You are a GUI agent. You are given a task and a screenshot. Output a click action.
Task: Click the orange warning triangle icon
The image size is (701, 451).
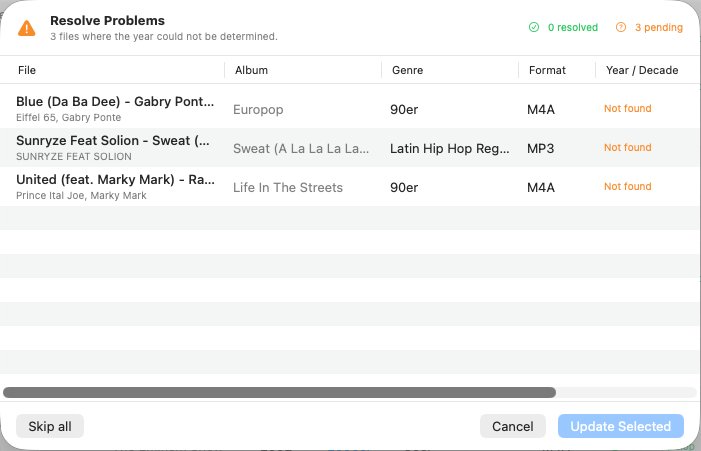(x=27, y=28)
